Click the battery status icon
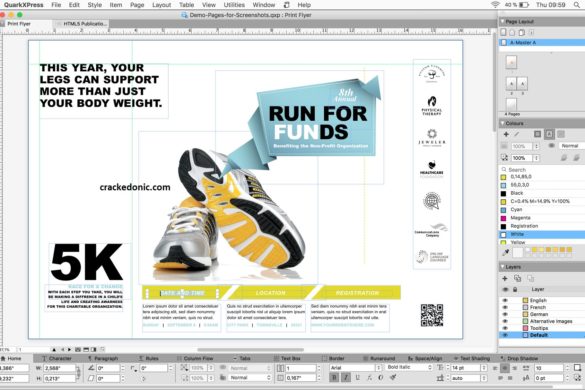This screenshot has width=585, height=390. (x=525, y=5)
